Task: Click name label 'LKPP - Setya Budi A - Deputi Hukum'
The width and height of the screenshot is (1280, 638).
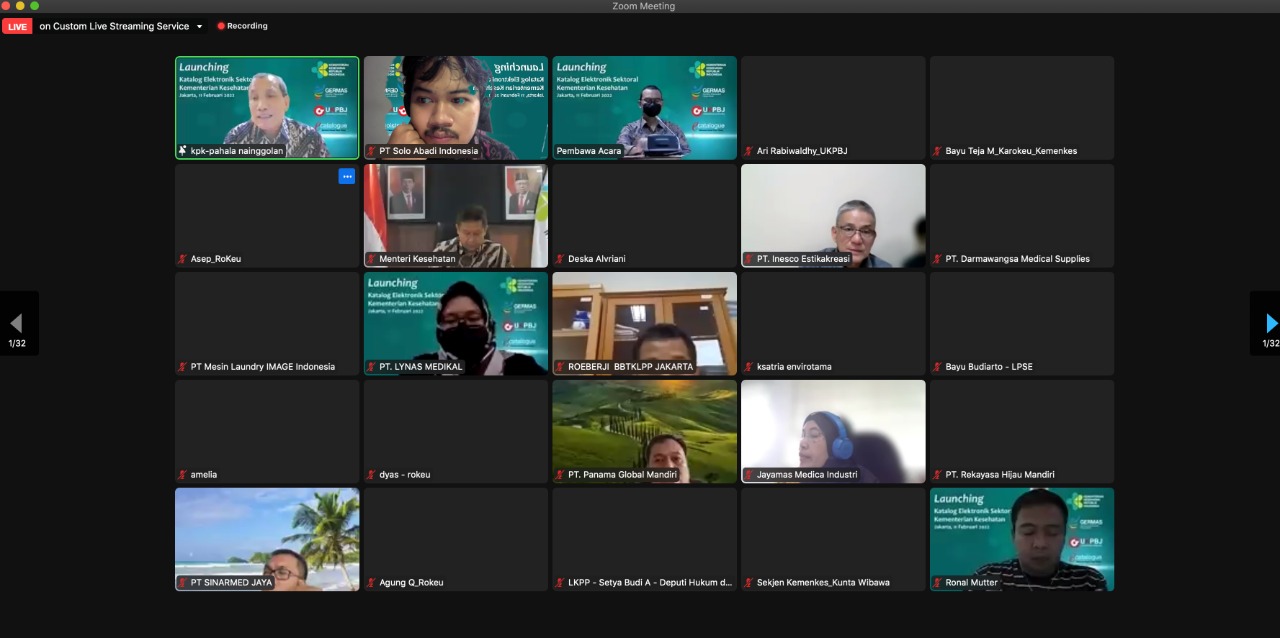Action: (650, 583)
